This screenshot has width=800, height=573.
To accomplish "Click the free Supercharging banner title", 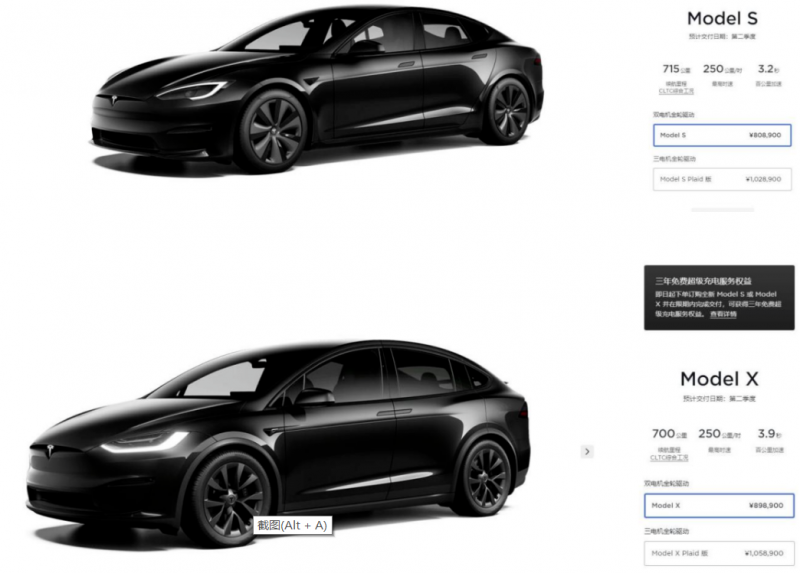I will tap(703, 281).
